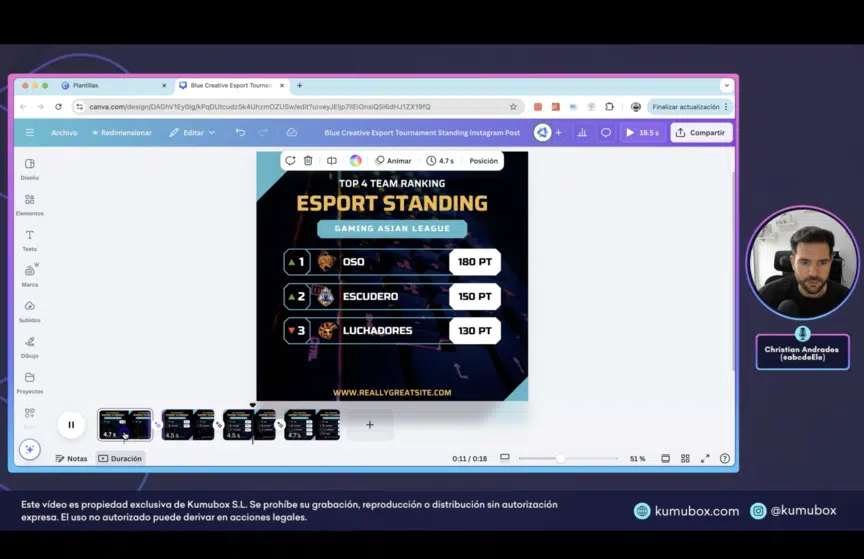Select the ESPORT STANDING heading text
The width and height of the screenshot is (864, 559).
coord(392,203)
